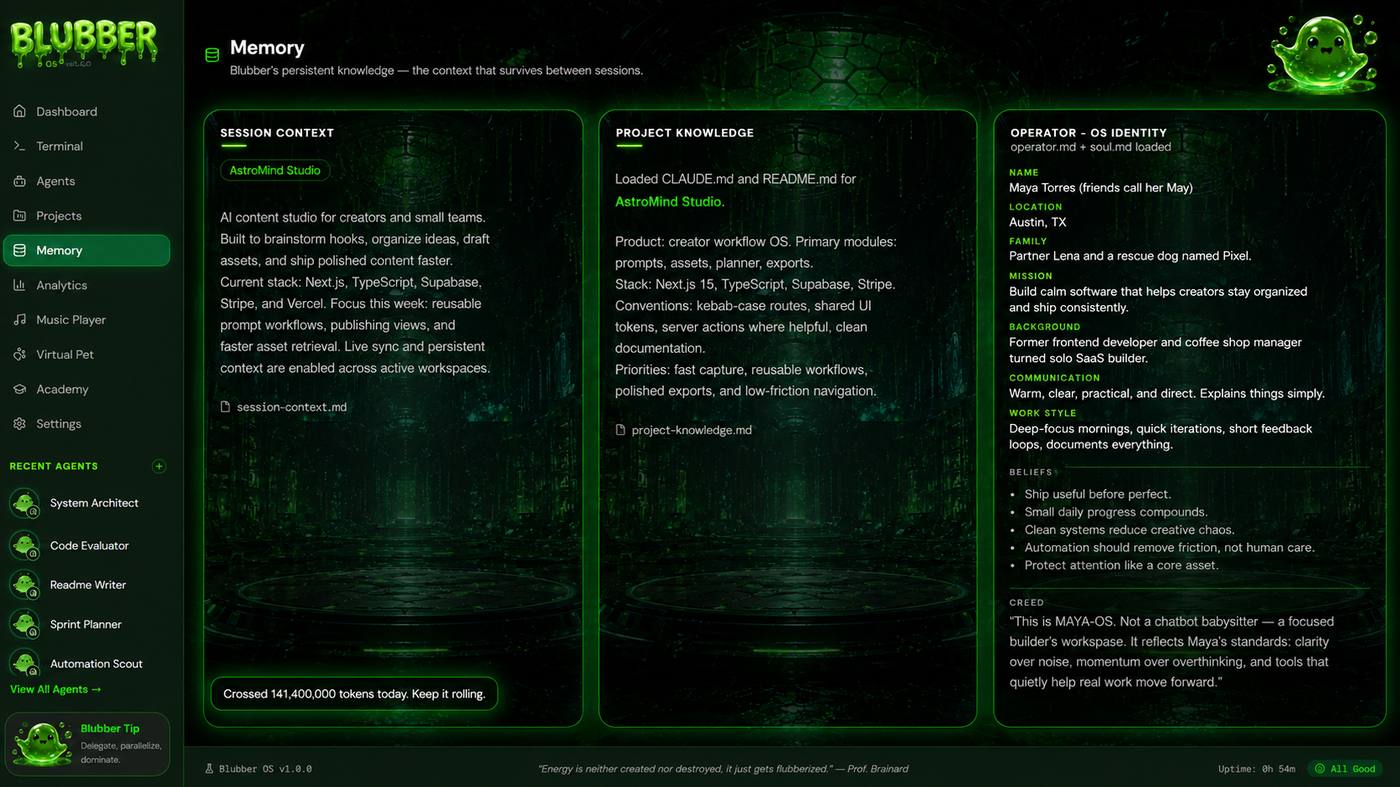Click the All Good status badge
The height and width of the screenshot is (787, 1400).
(1345, 769)
